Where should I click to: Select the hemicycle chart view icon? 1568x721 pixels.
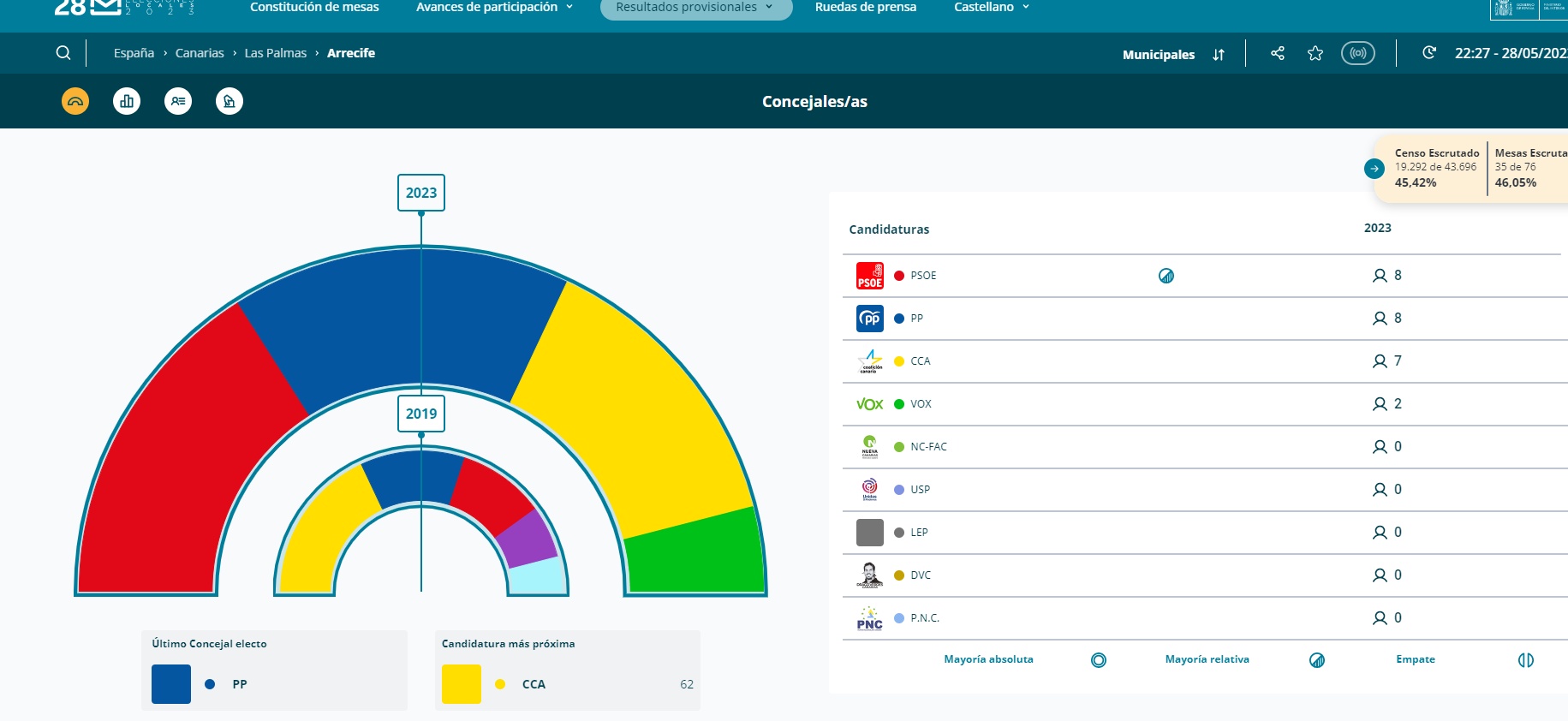75,101
